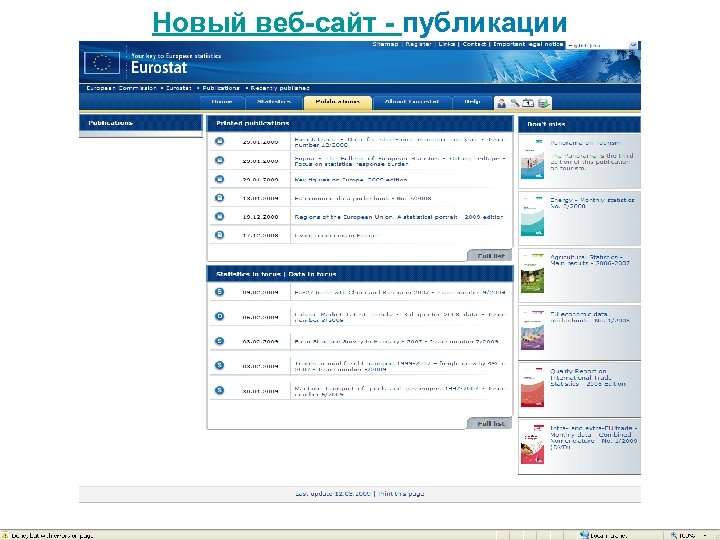The height and width of the screenshot is (540, 720).
Task: Click the wrench tools icon beside Help tab
Action: click(x=515, y=103)
